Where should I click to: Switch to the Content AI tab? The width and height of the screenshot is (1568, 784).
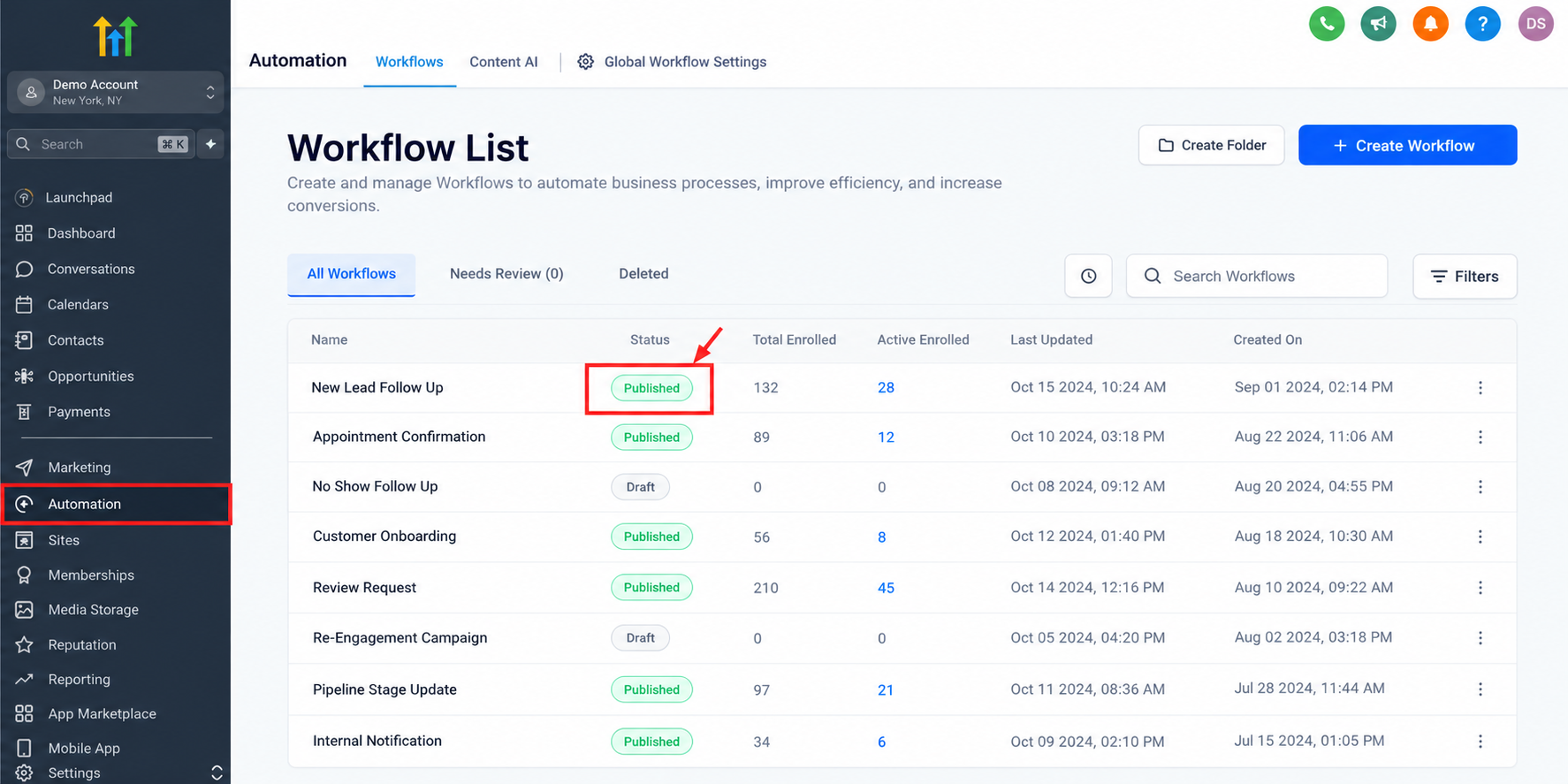(x=504, y=62)
